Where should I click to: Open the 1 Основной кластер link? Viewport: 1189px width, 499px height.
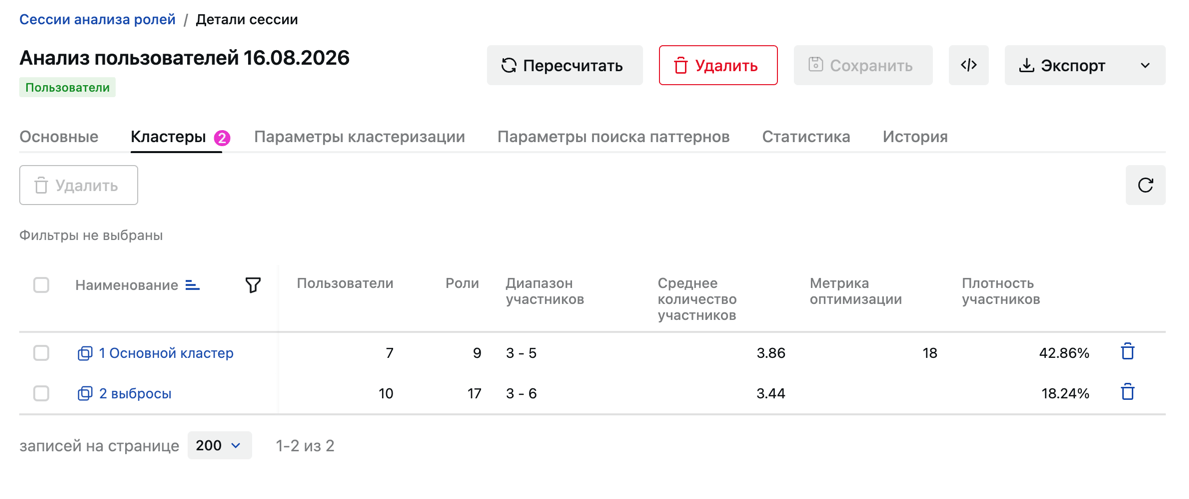pos(166,353)
